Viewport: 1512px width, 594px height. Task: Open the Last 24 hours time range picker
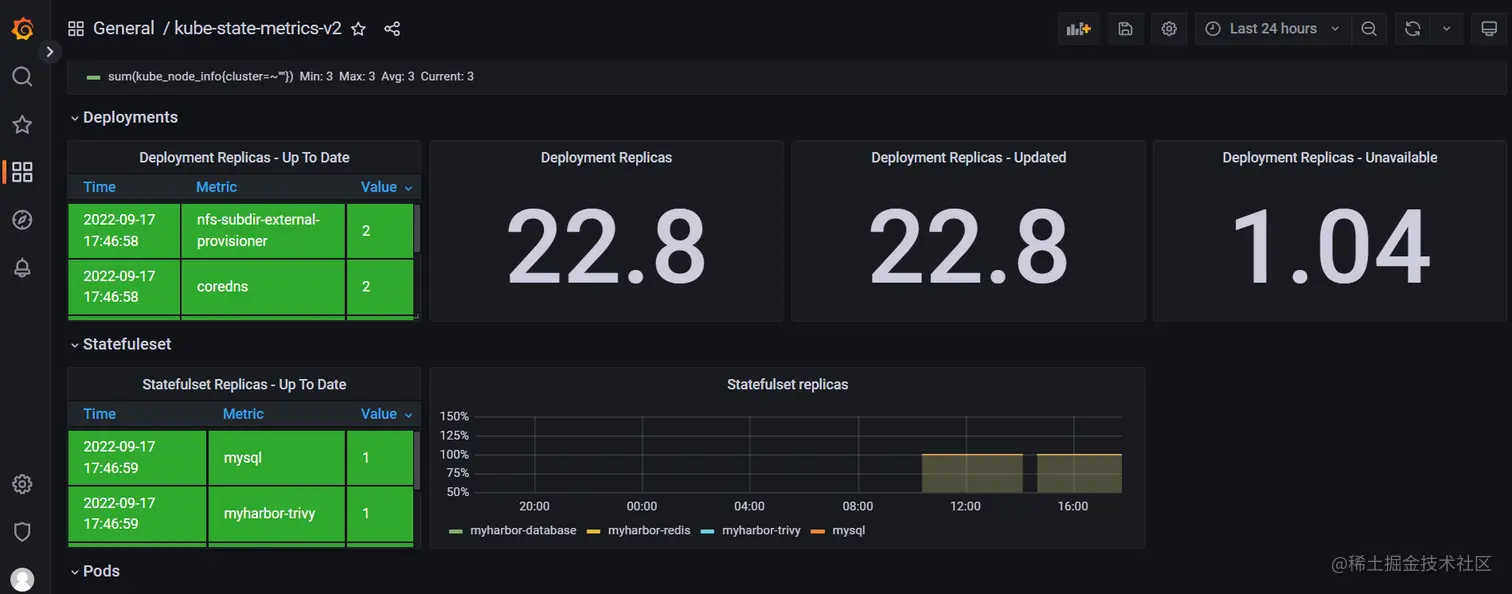pos(1272,29)
